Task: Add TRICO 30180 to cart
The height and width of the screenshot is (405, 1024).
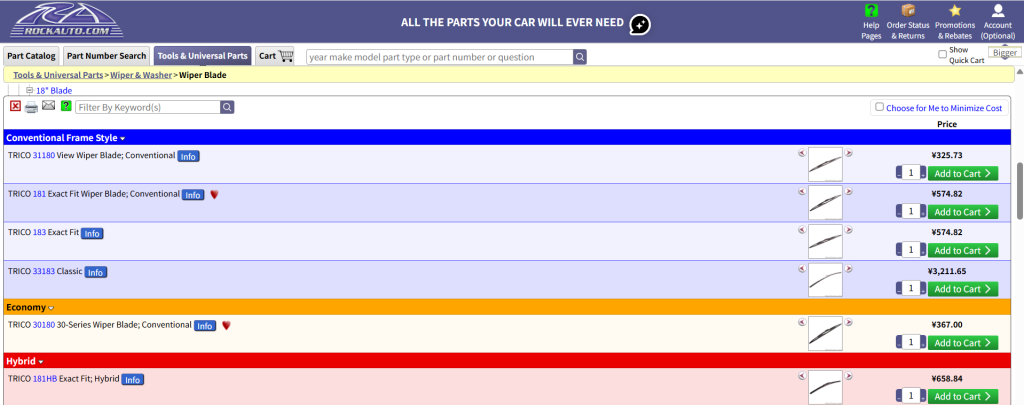Action: (963, 343)
